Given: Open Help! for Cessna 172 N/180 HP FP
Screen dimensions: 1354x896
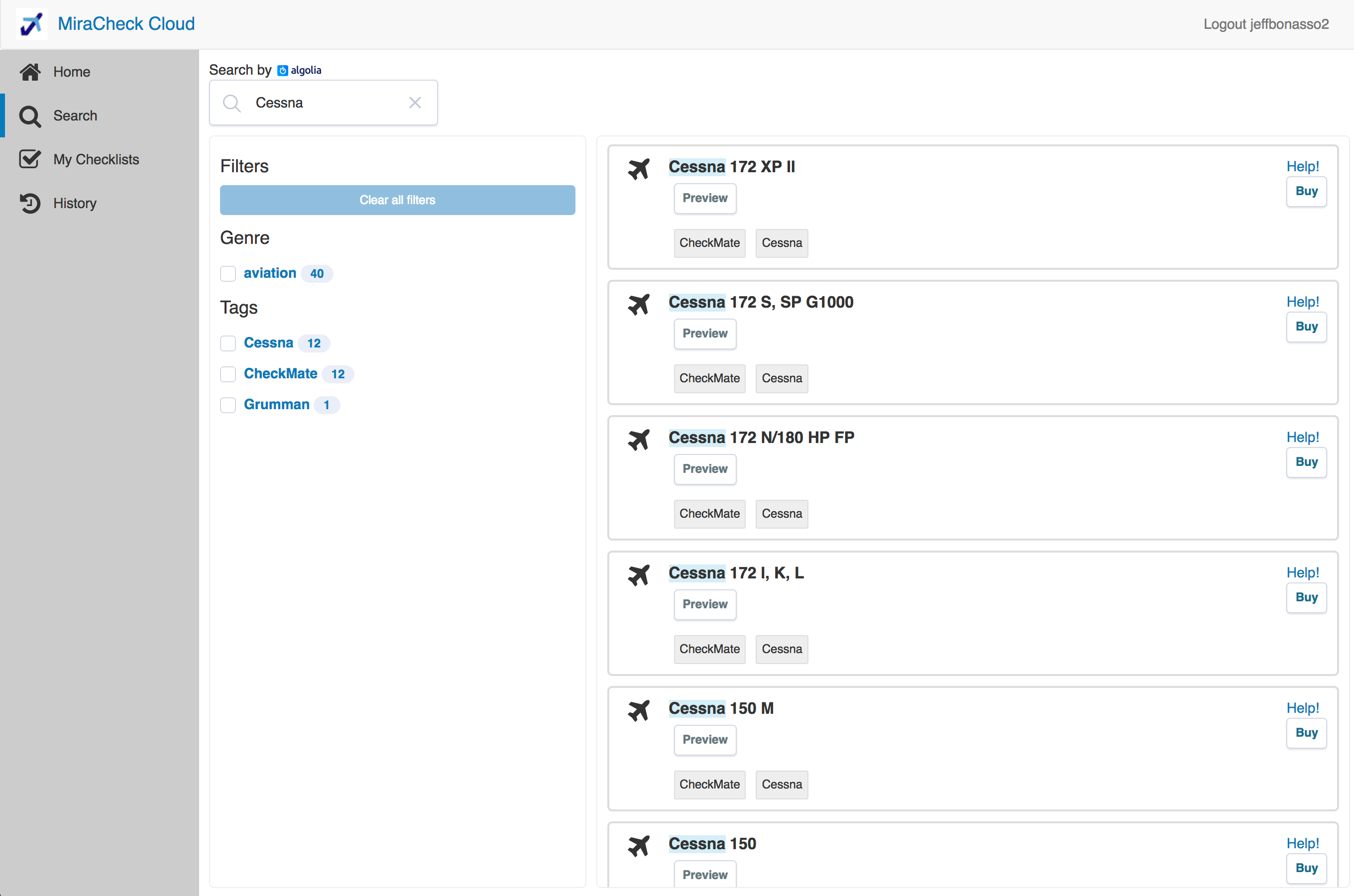Looking at the screenshot, I should point(1303,437).
